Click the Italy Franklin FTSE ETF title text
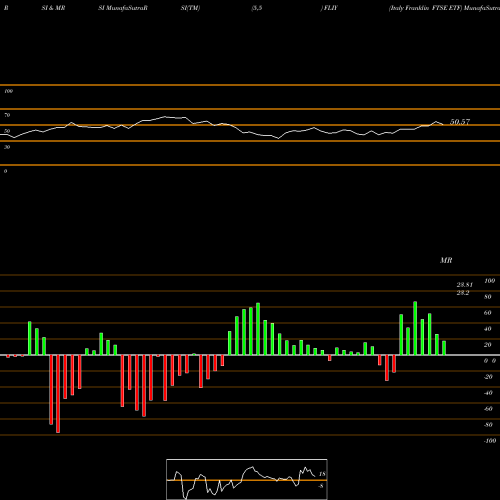The width and height of the screenshot is (500, 500). tap(426, 8)
